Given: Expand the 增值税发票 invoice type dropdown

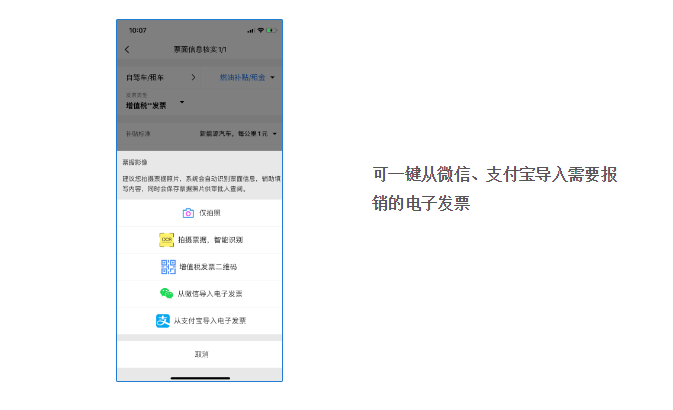Looking at the screenshot, I should pyautogui.click(x=181, y=102).
